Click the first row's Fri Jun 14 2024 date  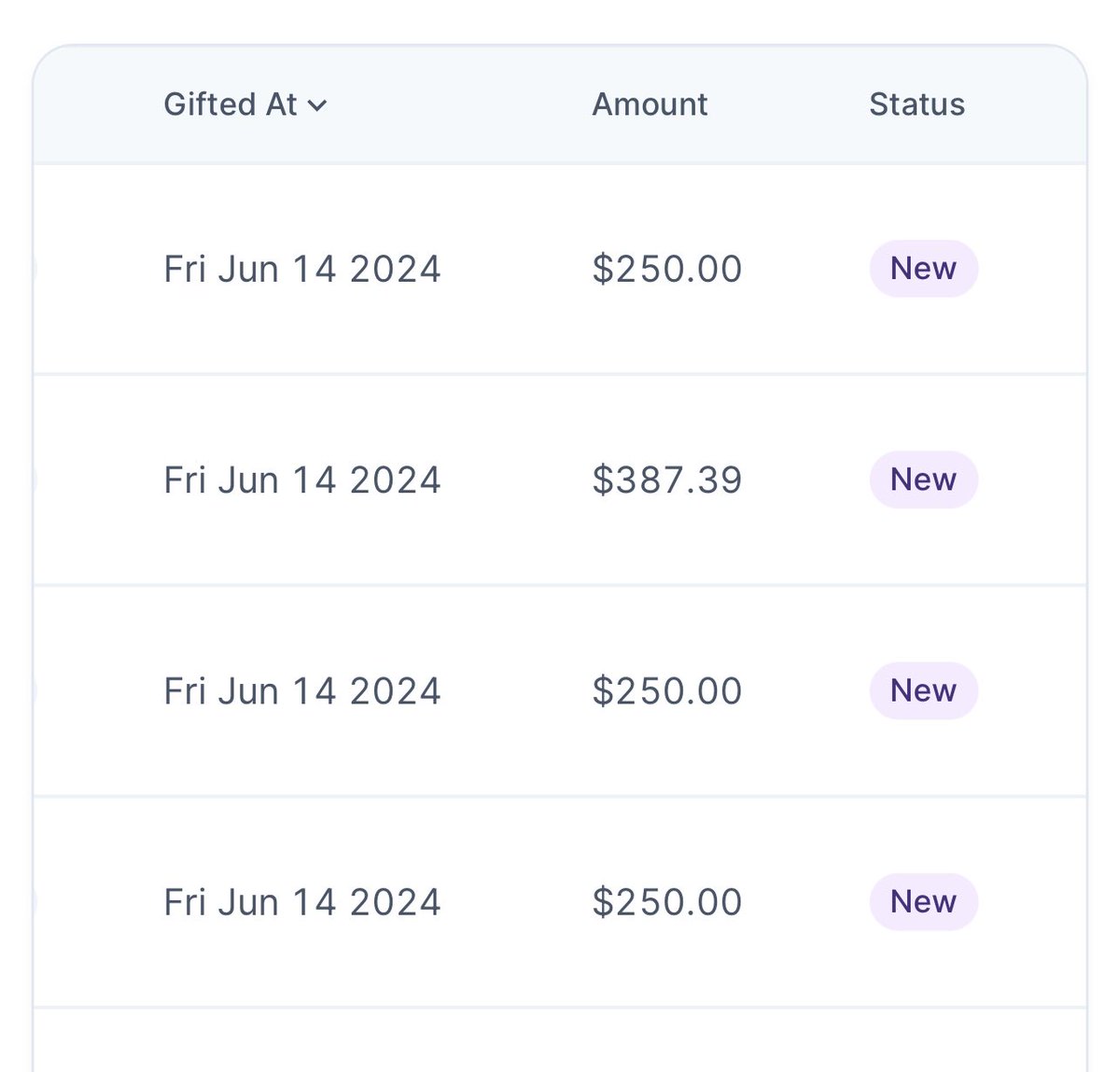(301, 269)
